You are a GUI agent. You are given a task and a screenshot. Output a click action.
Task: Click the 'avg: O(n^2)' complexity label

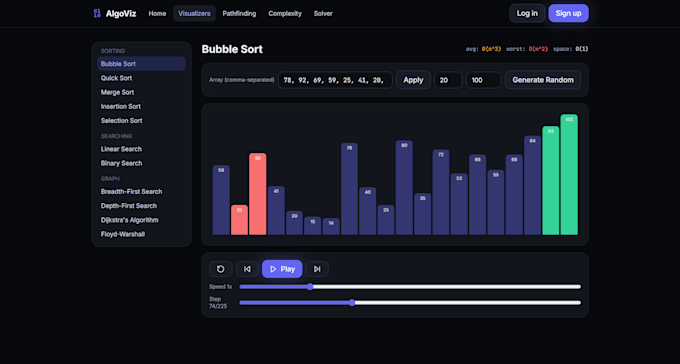tap(484, 49)
